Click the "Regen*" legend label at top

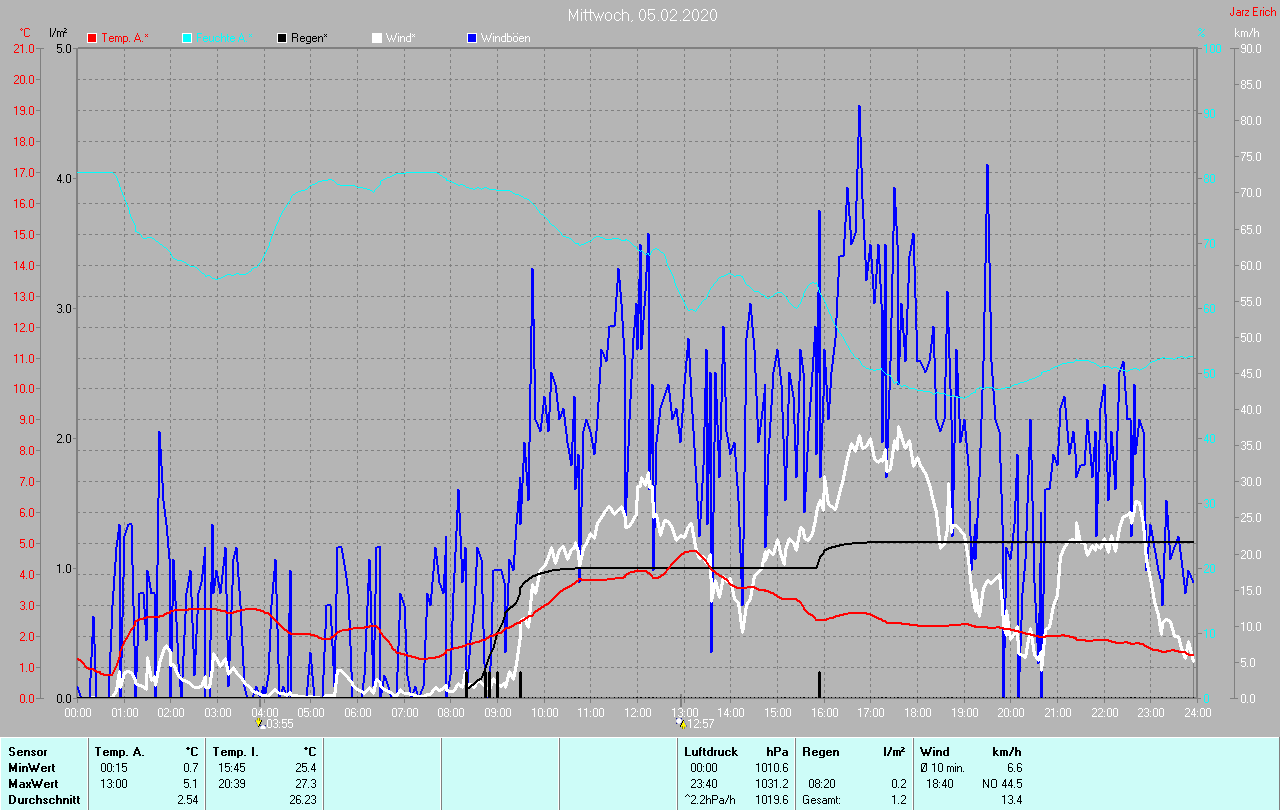(310, 38)
